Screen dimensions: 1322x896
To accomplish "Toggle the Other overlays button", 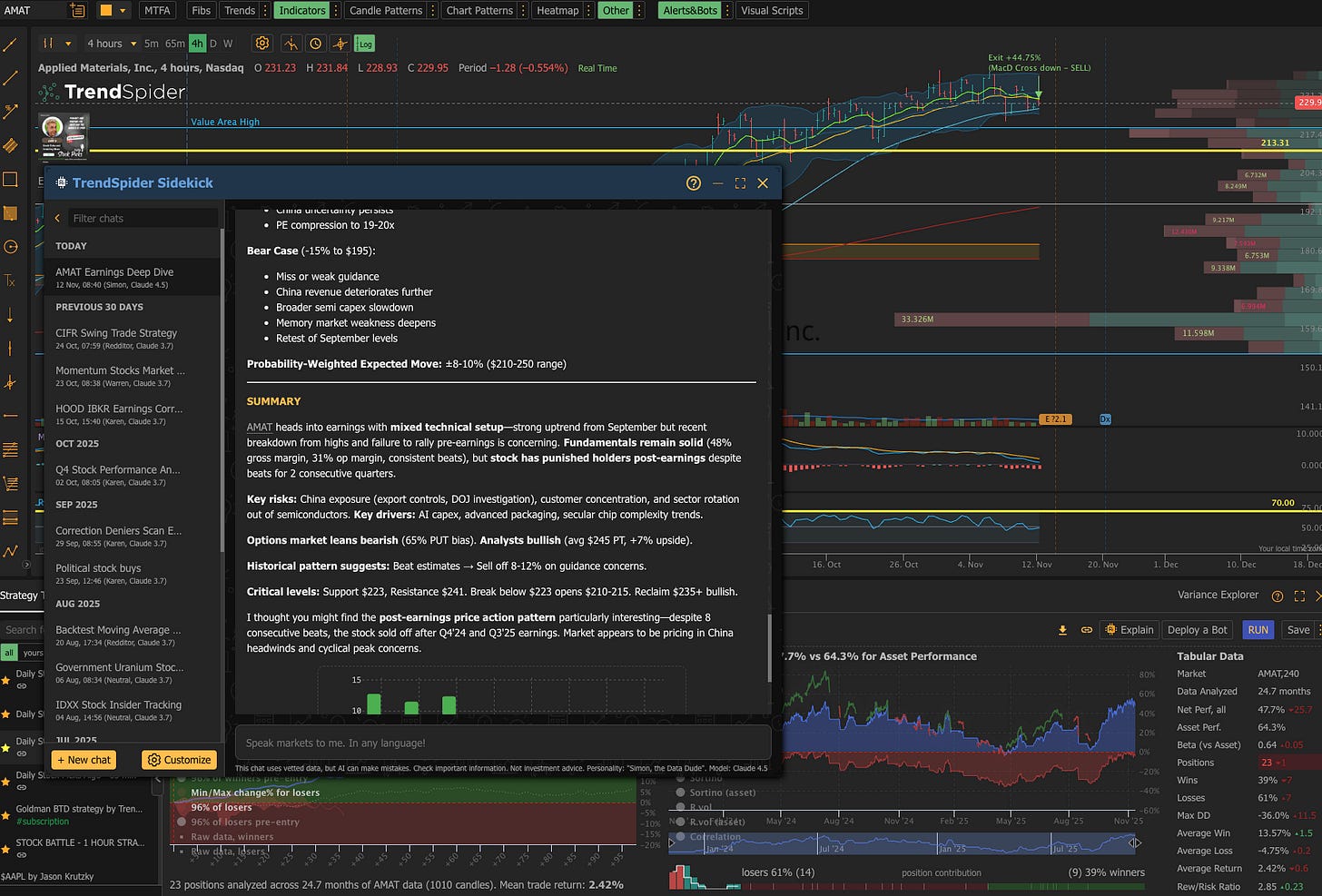I will click(616, 11).
